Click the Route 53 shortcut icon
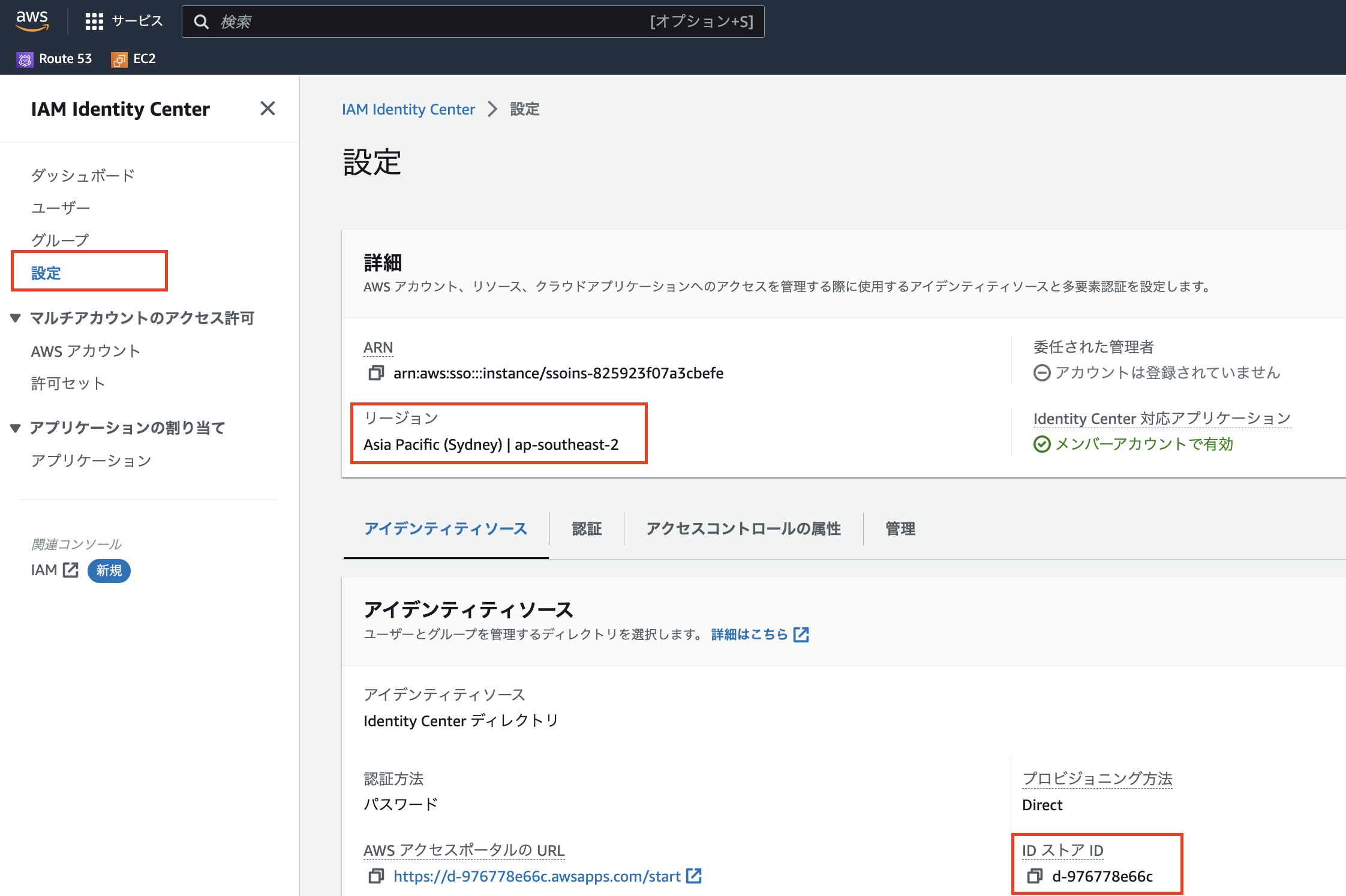1346x896 pixels. coord(25,59)
